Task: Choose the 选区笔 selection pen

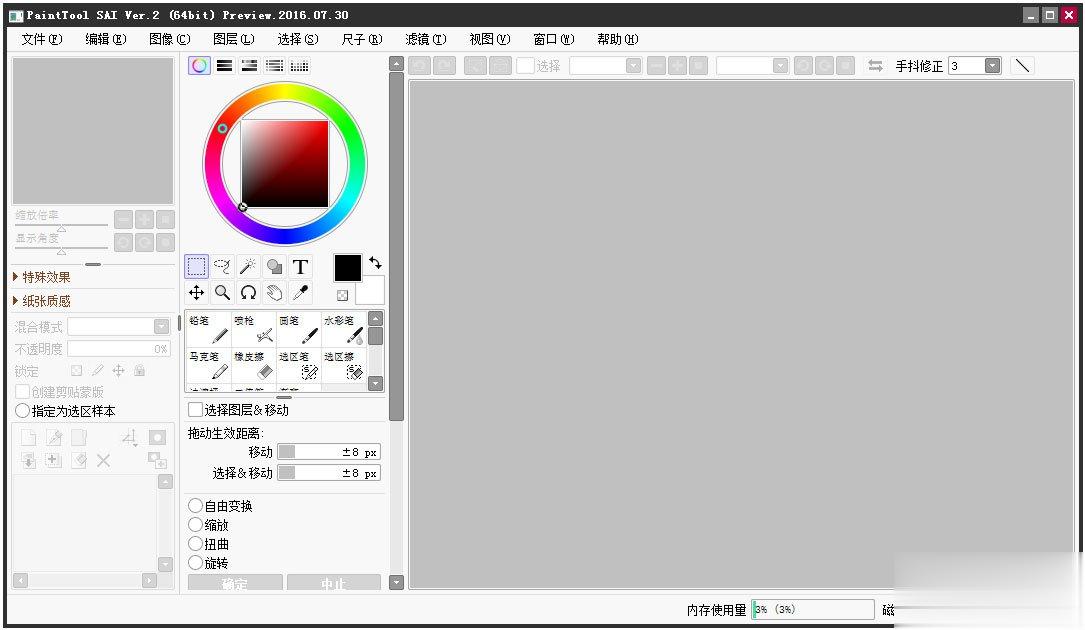Action: tap(299, 365)
